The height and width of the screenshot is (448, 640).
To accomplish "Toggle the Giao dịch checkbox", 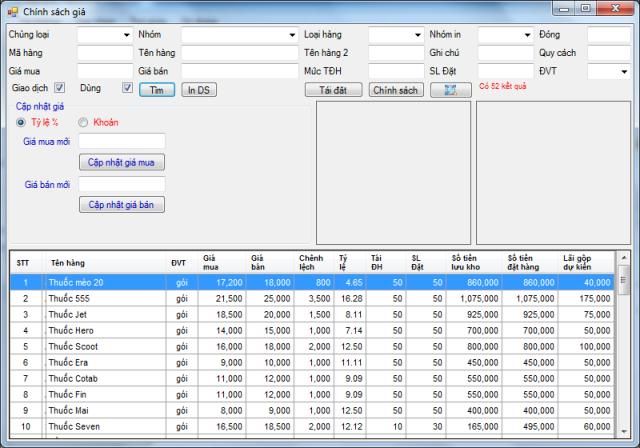I will click(x=60, y=87).
